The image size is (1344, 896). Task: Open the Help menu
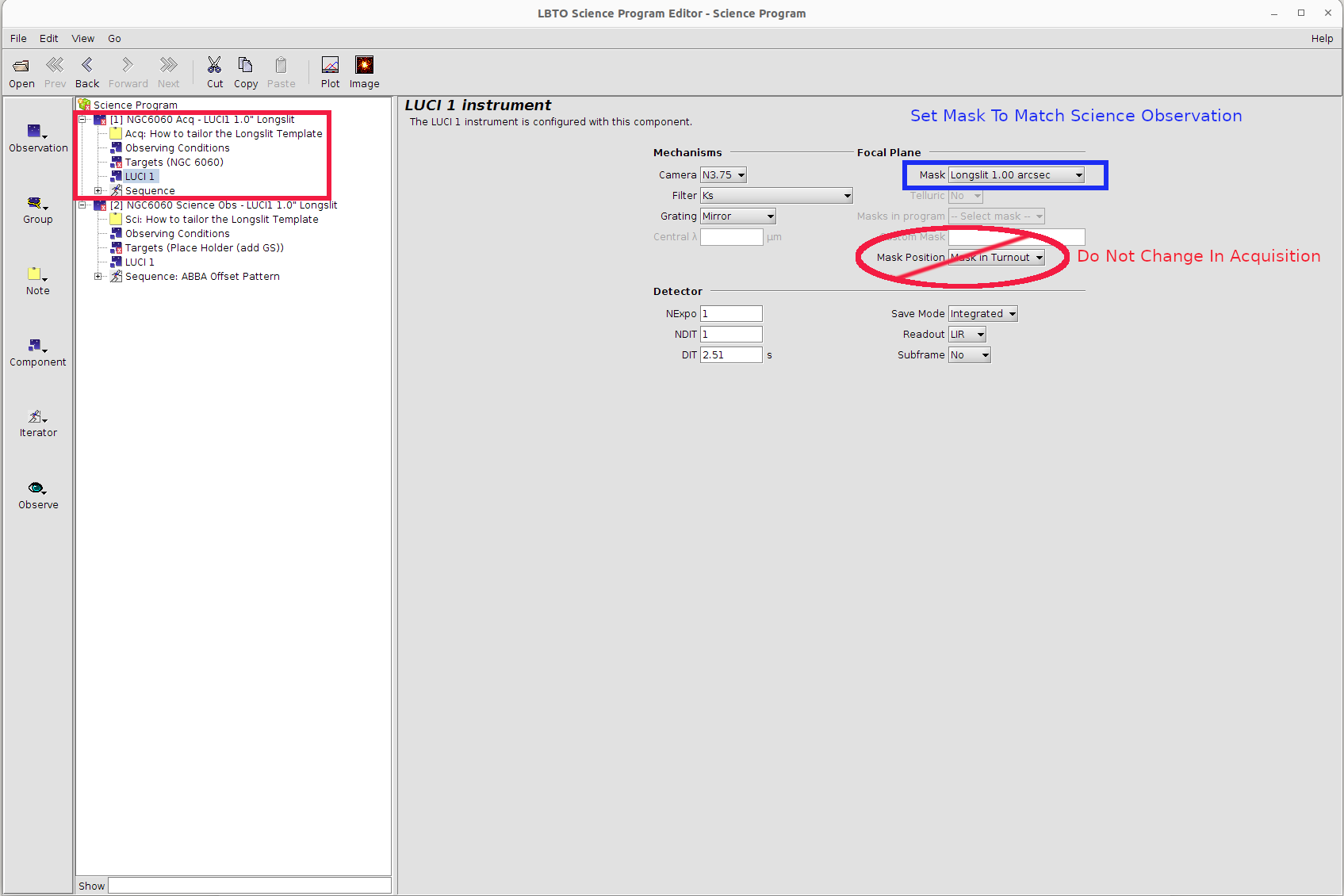1321,39
